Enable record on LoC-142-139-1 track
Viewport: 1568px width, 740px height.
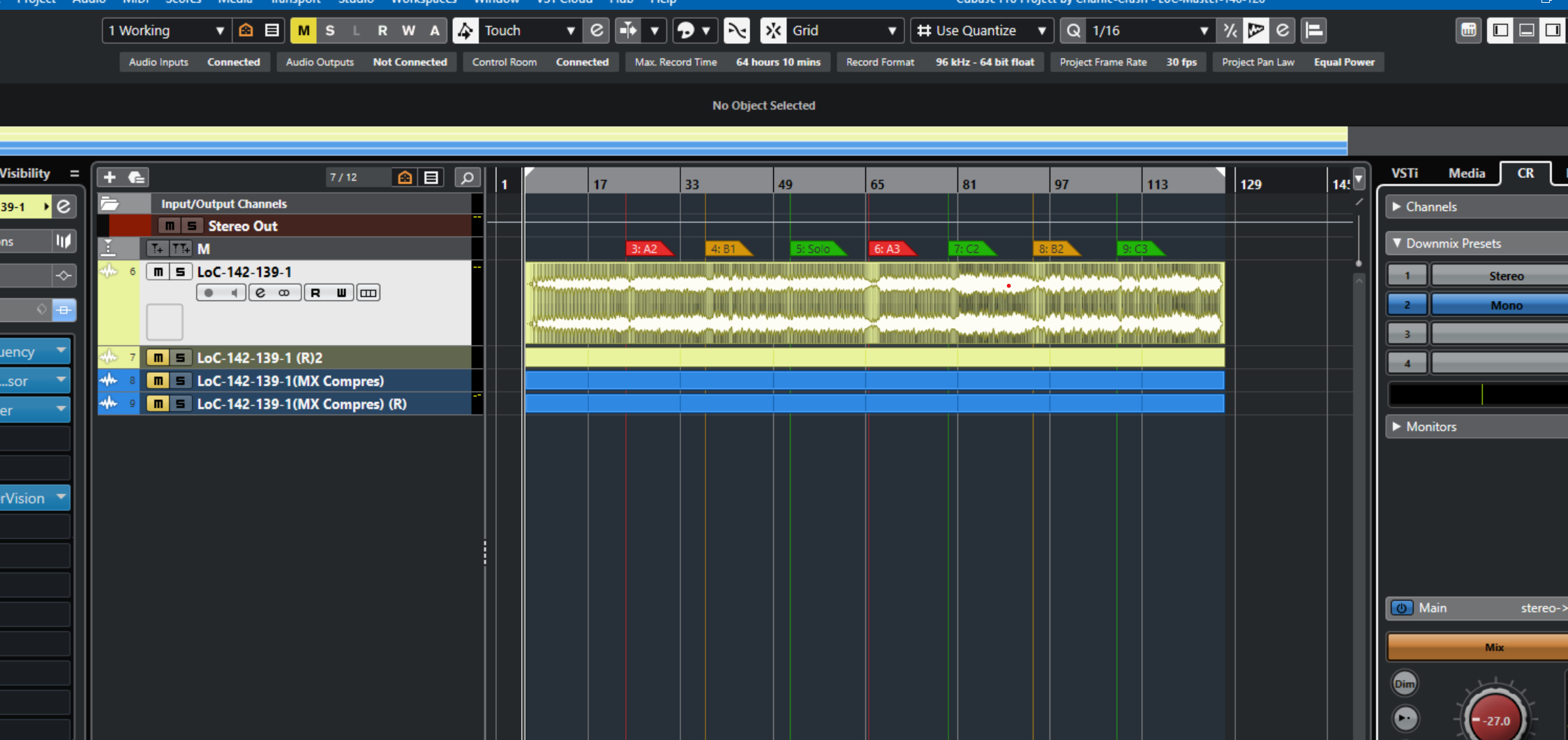[x=209, y=293]
